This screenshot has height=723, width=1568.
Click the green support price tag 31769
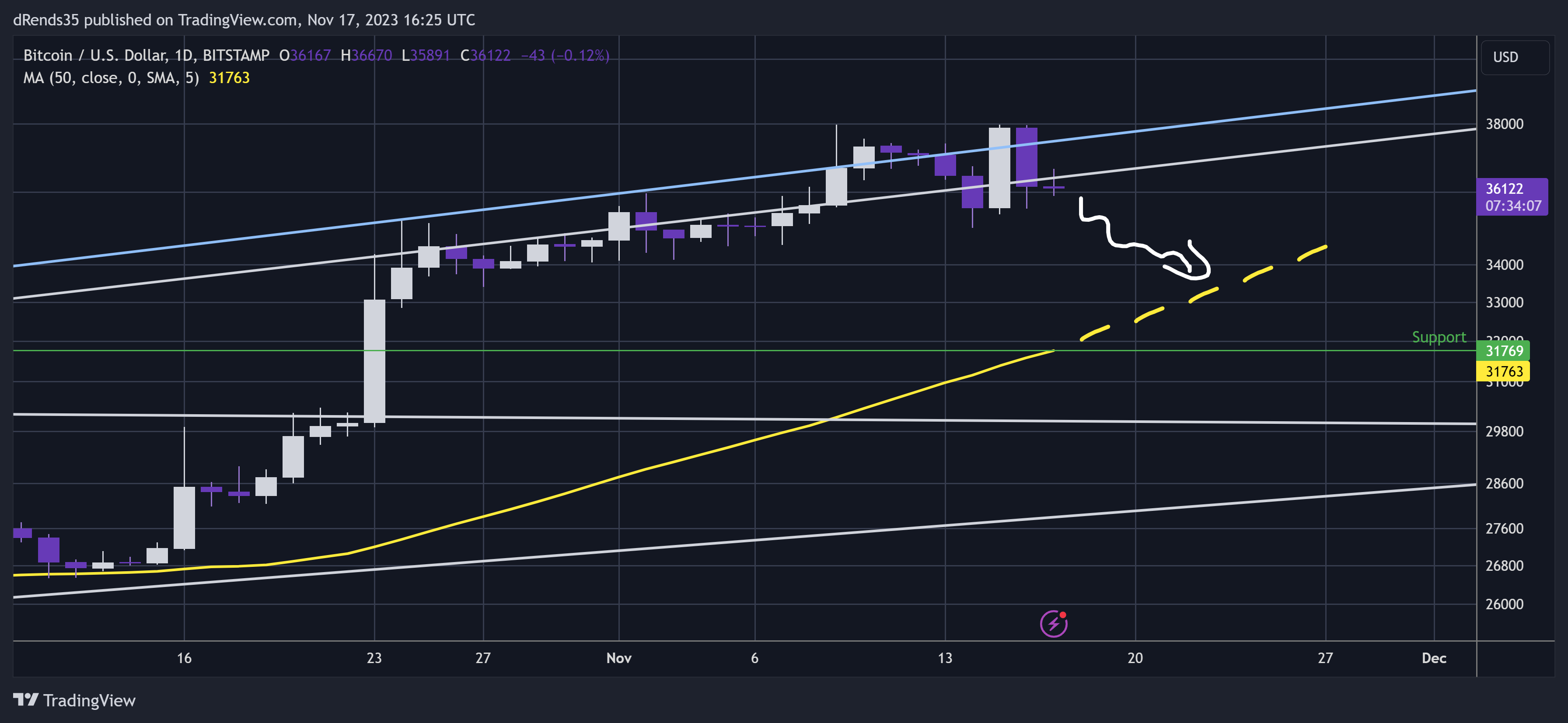(1503, 350)
